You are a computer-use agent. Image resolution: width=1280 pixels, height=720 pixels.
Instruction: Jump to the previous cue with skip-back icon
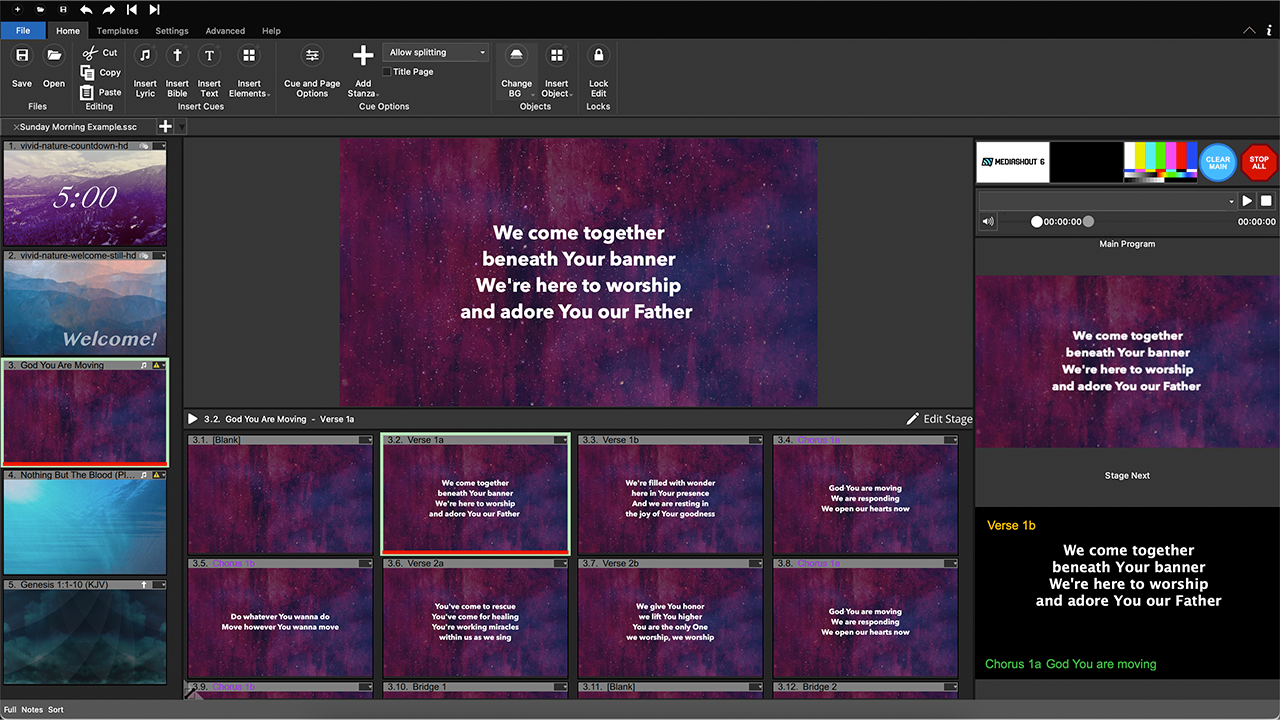(x=132, y=10)
